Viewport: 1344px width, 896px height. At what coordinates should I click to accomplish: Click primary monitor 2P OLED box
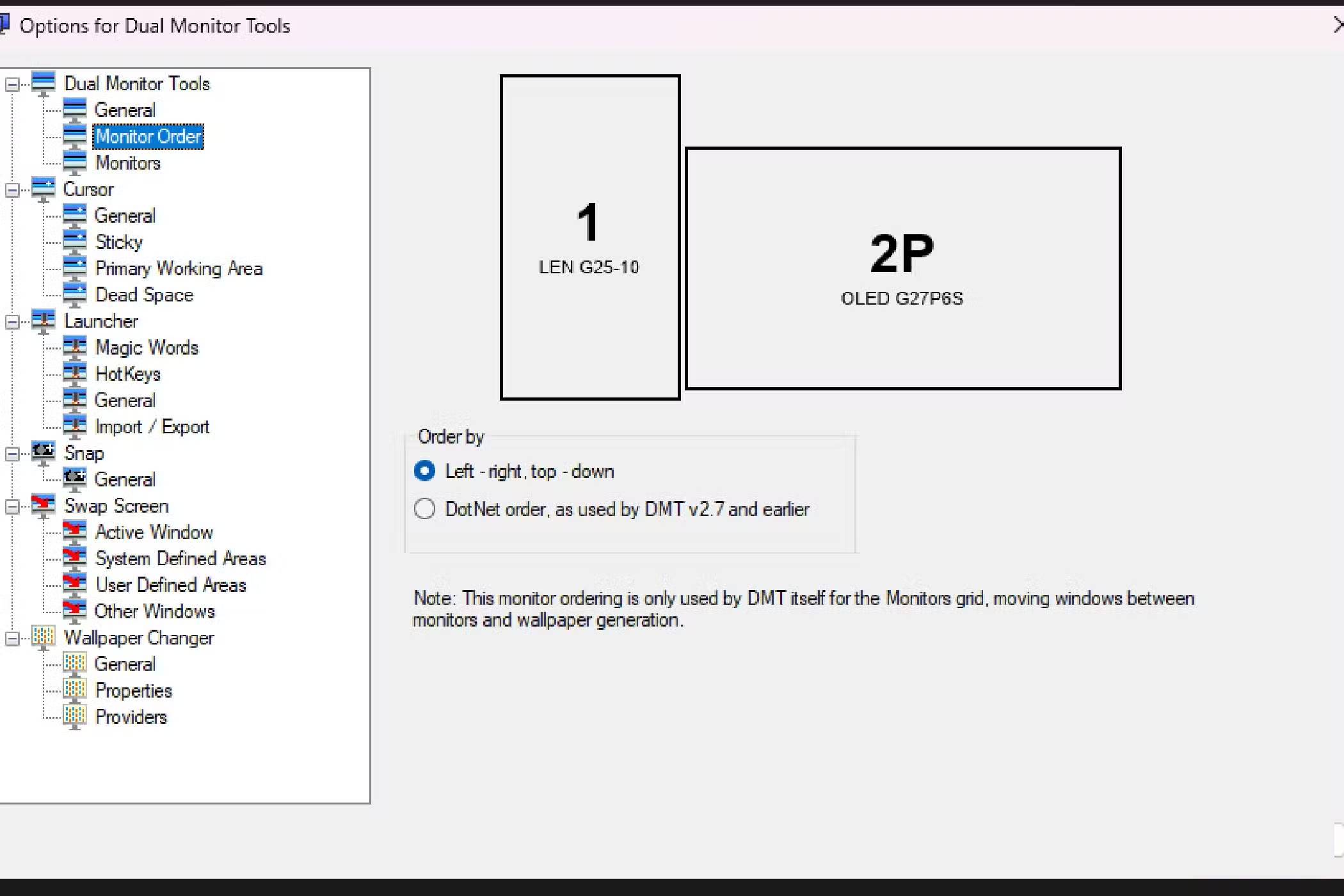click(x=902, y=268)
